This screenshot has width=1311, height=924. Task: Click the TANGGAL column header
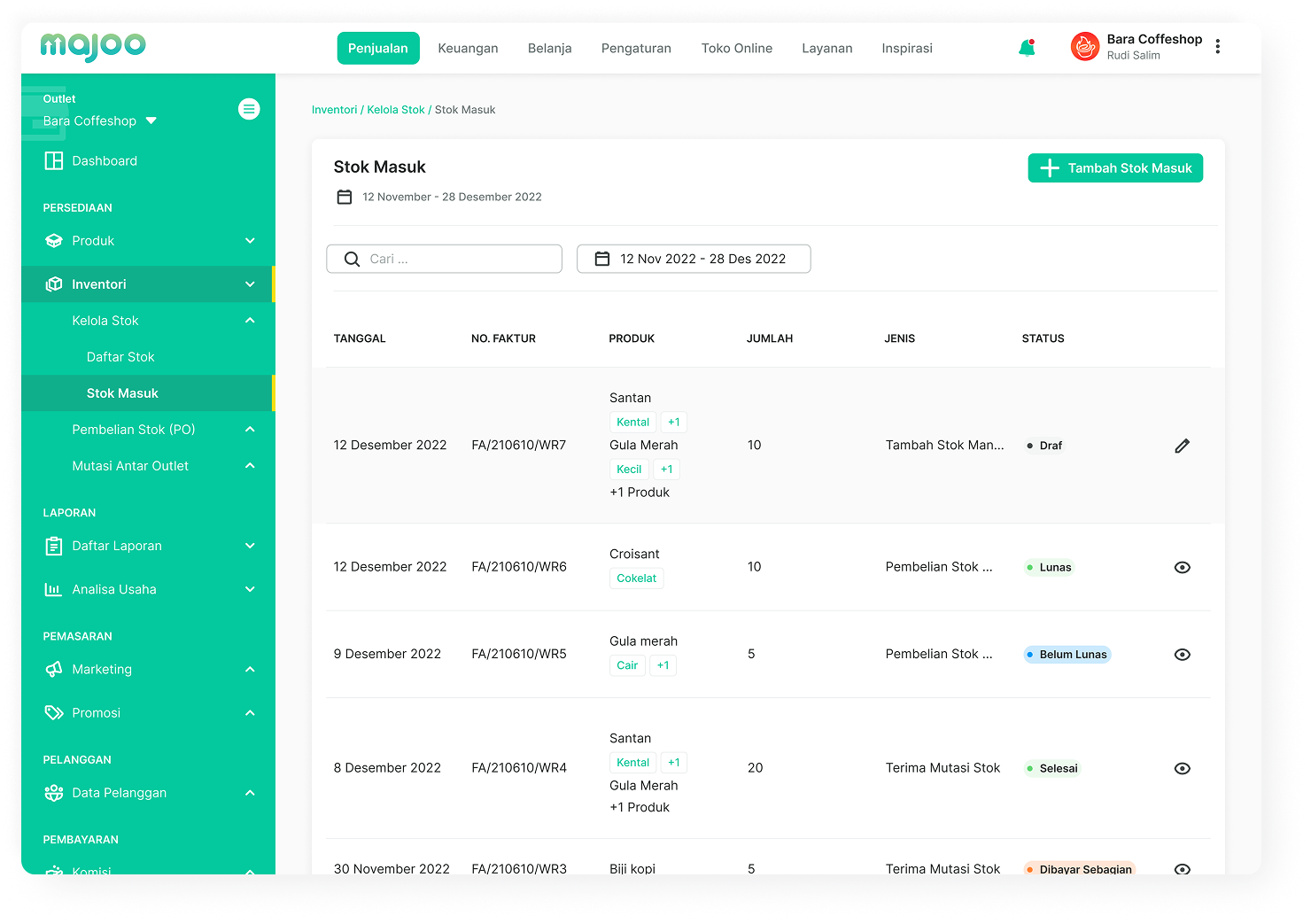point(360,338)
